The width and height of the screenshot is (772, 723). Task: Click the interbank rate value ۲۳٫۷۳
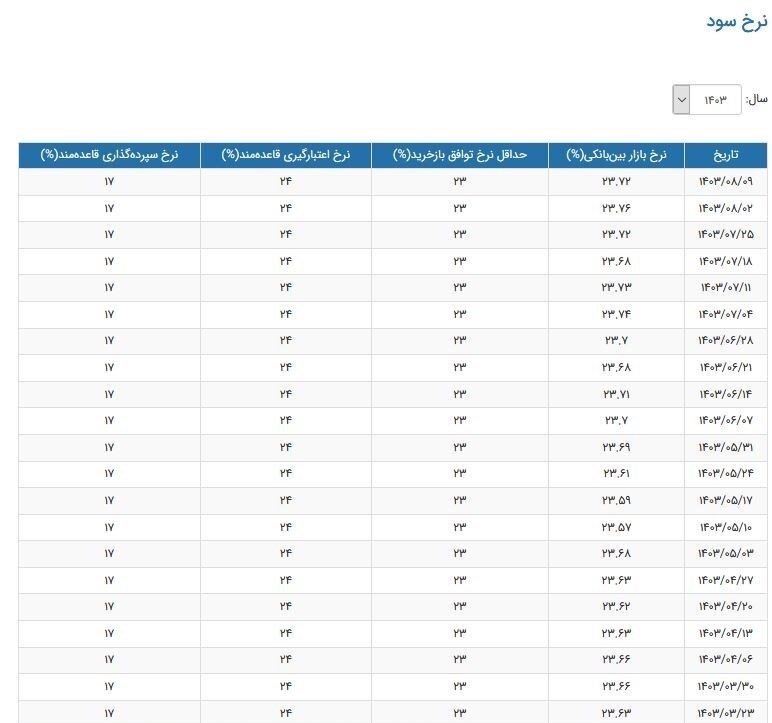coord(616,288)
